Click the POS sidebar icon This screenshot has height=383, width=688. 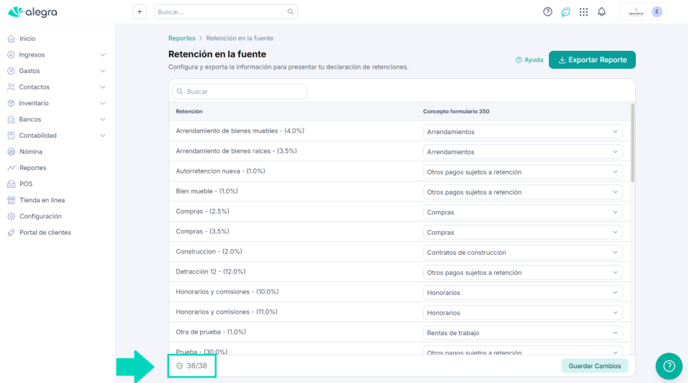coord(11,184)
